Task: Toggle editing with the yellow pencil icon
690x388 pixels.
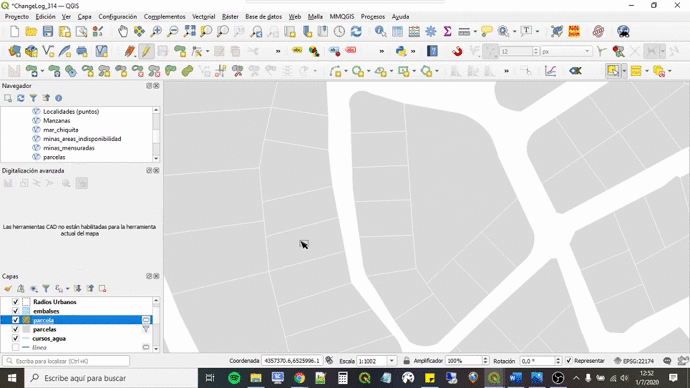Action: coord(146,51)
